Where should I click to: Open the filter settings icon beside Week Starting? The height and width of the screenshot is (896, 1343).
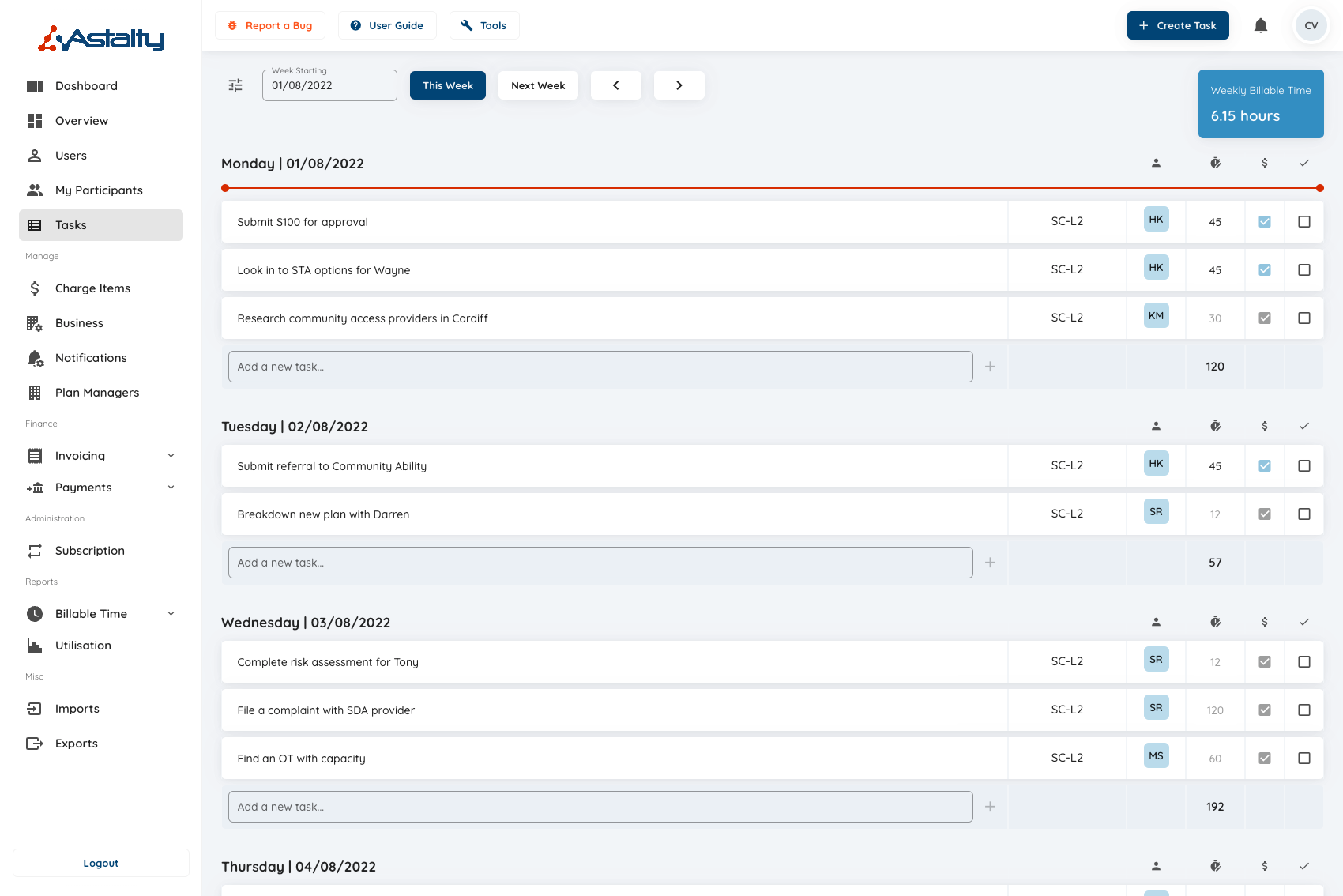coord(235,85)
